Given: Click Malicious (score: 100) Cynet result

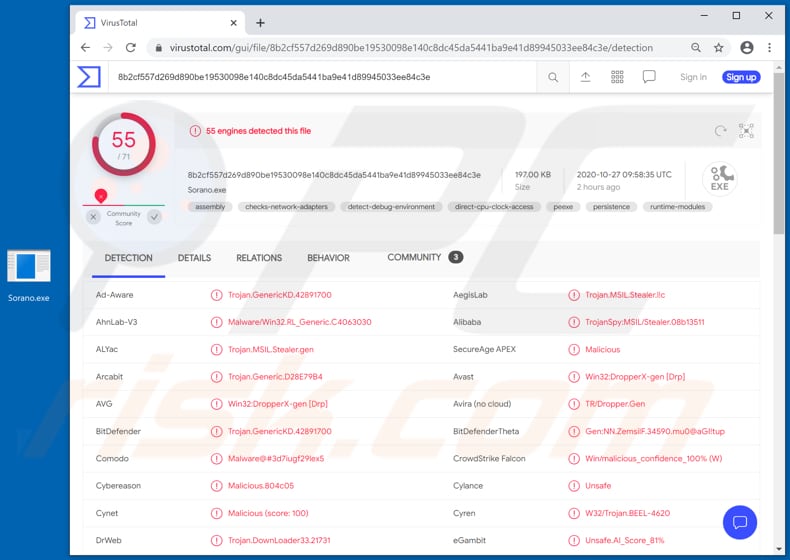Looking at the screenshot, I should pyautogui.click(x=268, y=513).
